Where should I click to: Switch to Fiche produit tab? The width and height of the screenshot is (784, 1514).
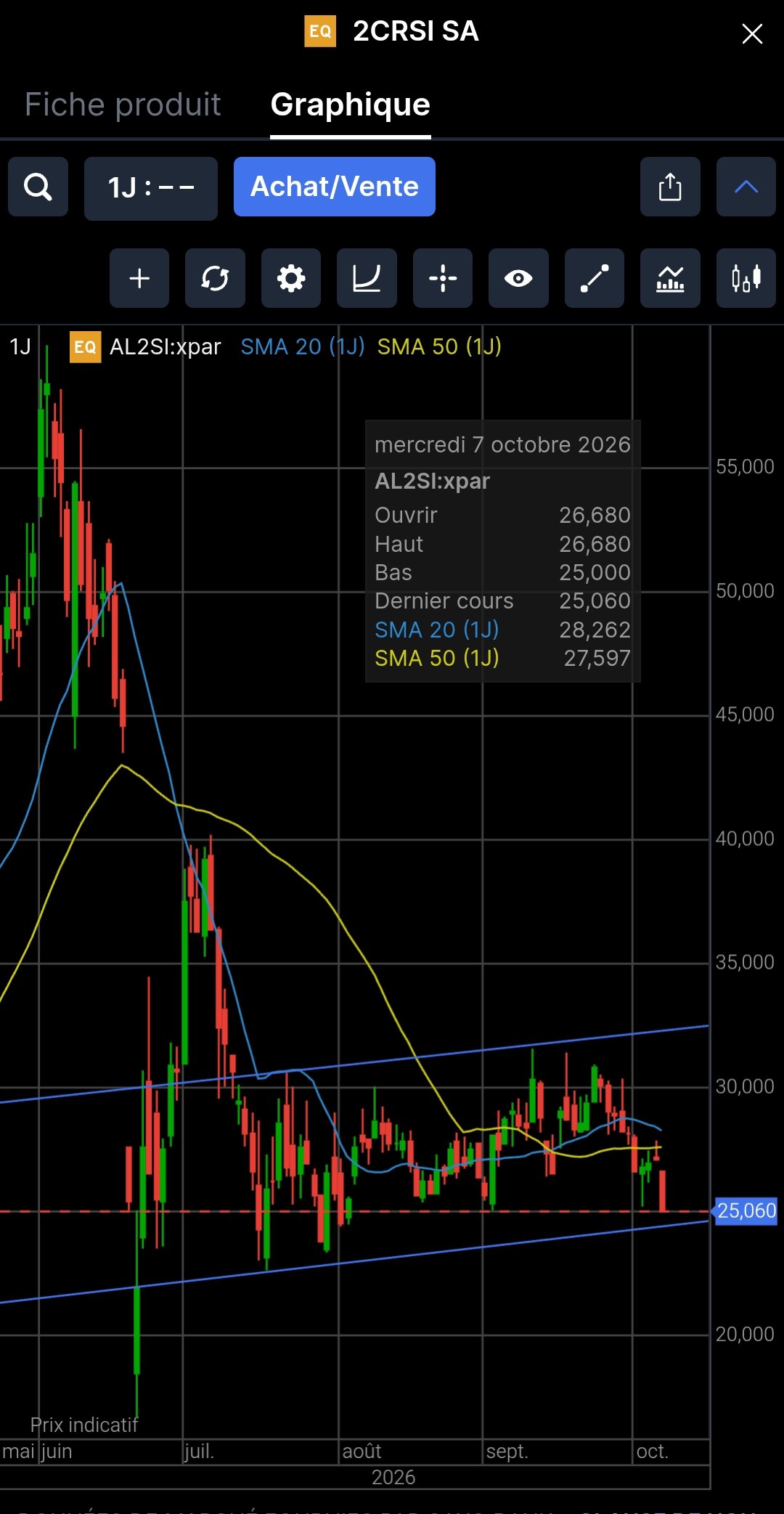123,105
